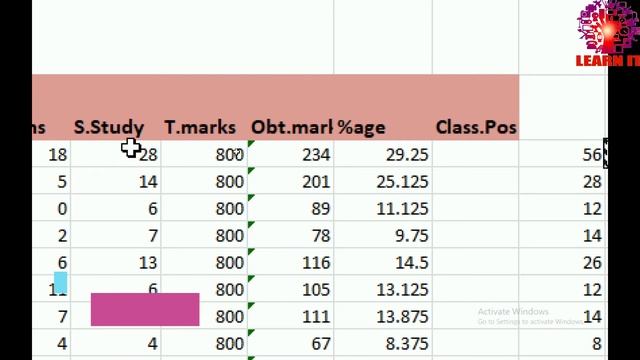
Task: Select T.marks 800 in the 201 row
Action: pos(204,181)
